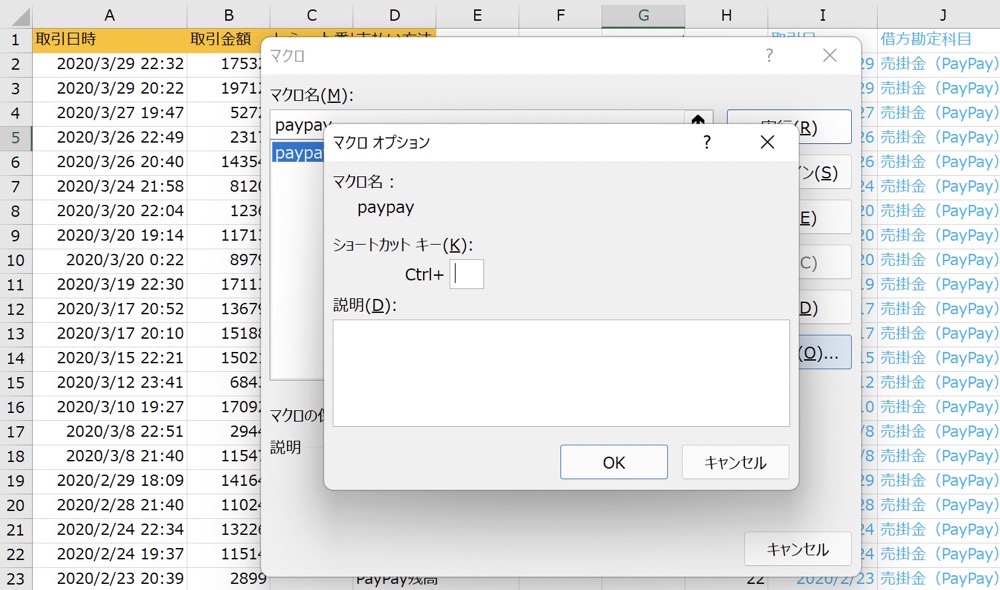Select row 23 header
1000x590 pixels.
click(15, 579)
